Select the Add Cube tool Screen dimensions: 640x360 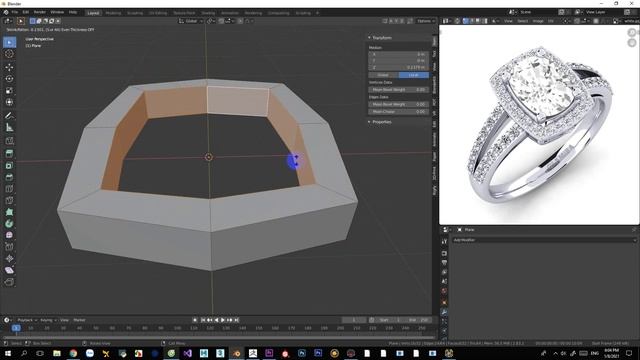tap(9, 141)
